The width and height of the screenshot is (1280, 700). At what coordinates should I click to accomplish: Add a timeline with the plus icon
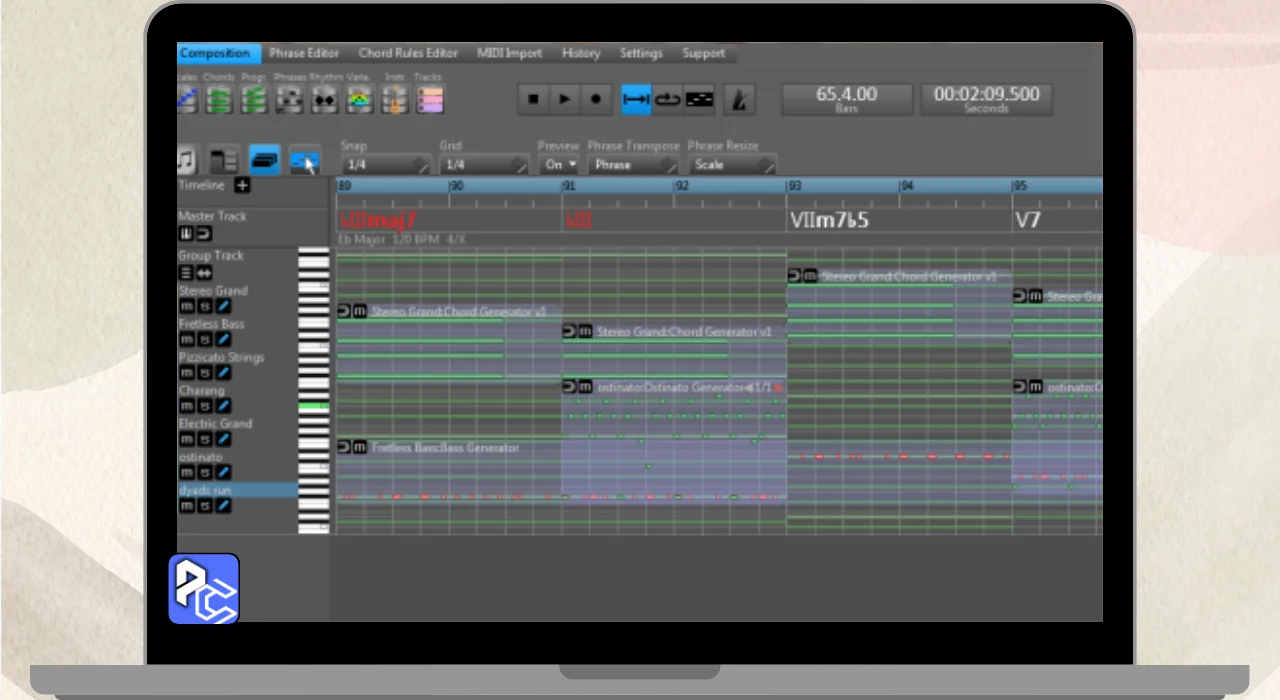242,185
